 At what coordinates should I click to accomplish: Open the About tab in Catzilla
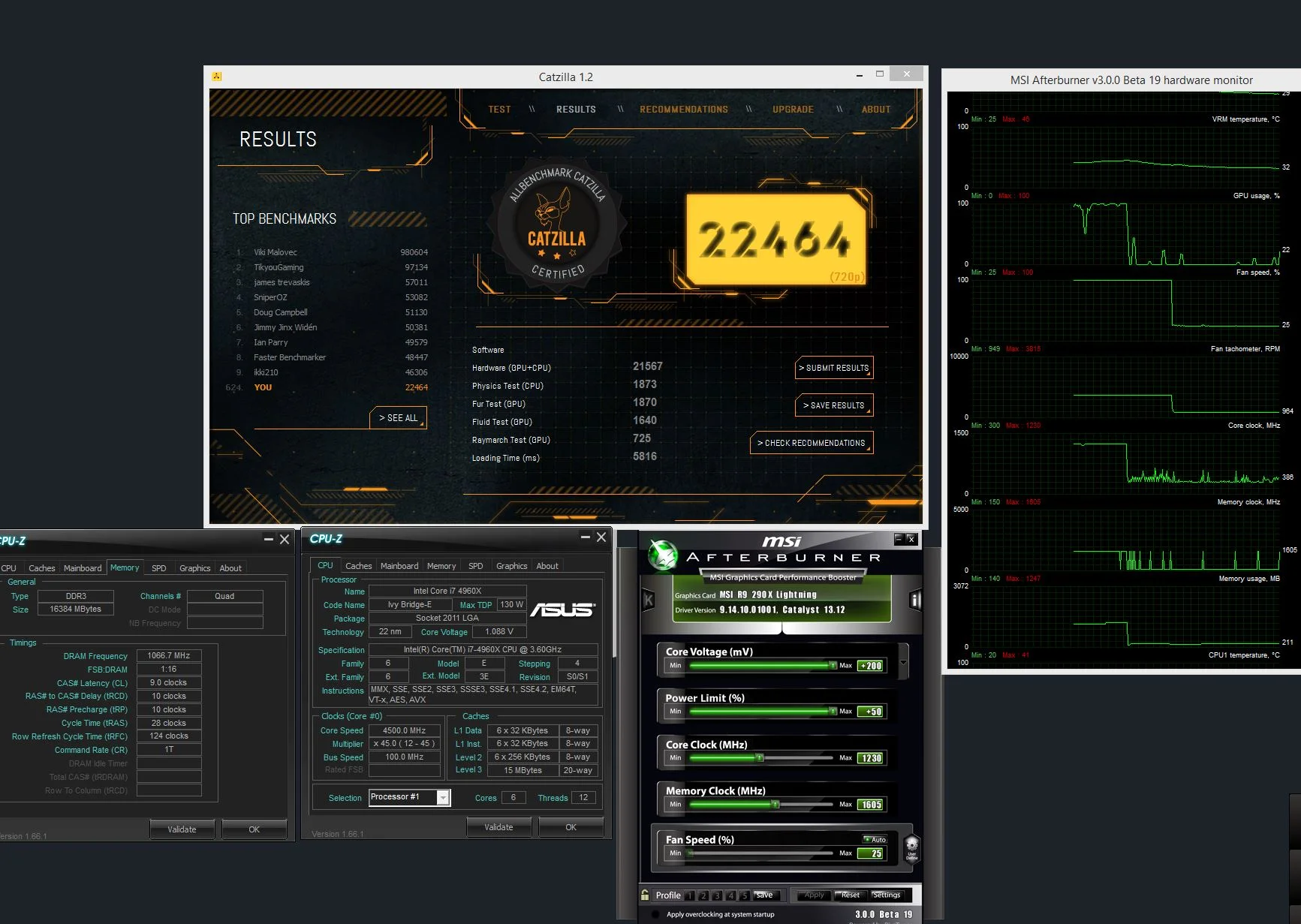876,110
